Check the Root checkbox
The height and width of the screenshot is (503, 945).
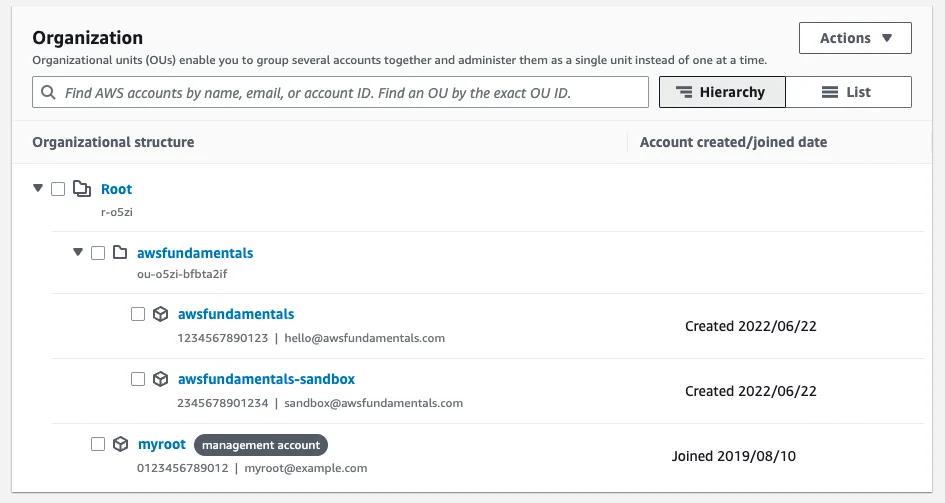point(58,189)
